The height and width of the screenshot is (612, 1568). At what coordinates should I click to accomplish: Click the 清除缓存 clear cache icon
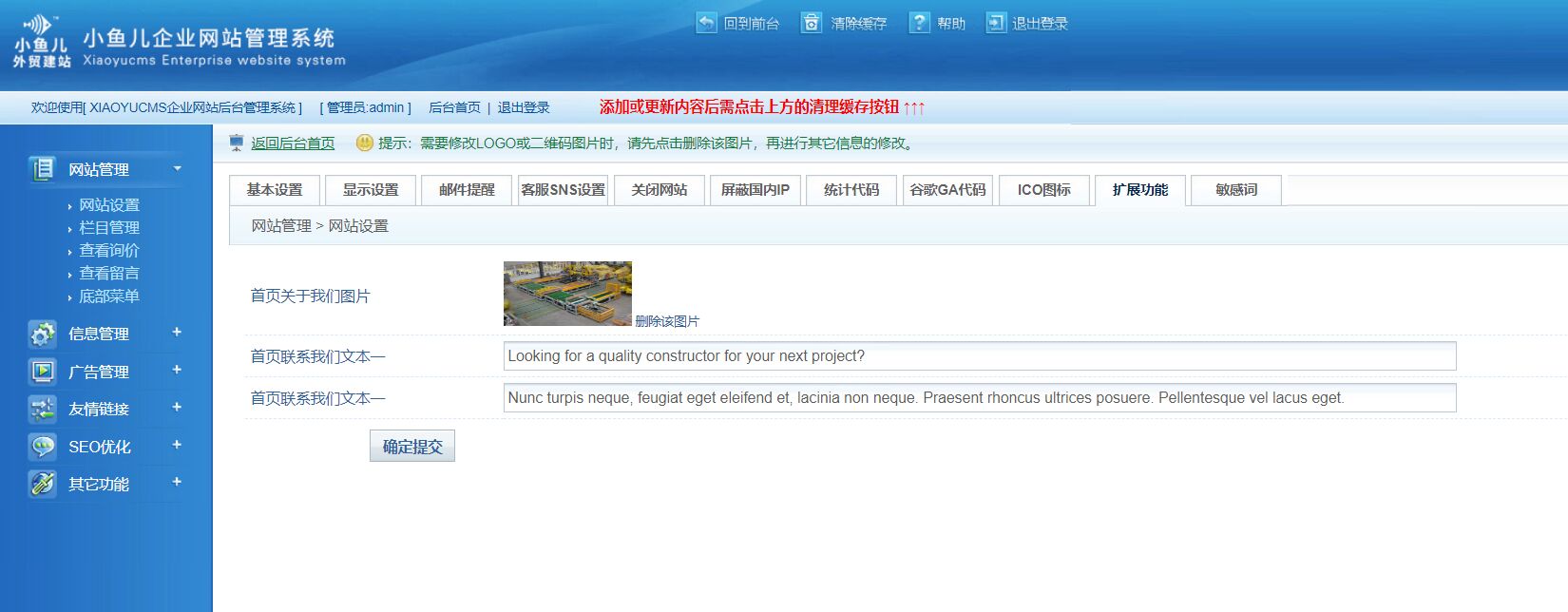[811, 23]
